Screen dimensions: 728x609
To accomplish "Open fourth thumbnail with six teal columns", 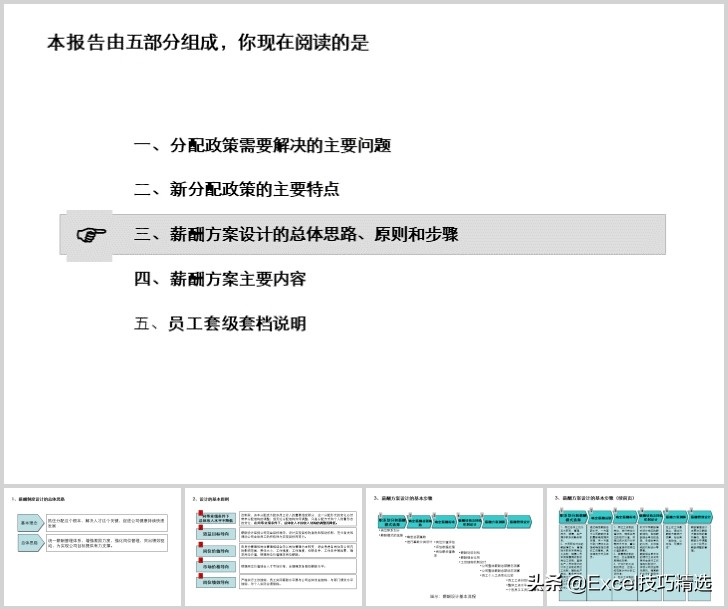I will (x=635, y=546).
